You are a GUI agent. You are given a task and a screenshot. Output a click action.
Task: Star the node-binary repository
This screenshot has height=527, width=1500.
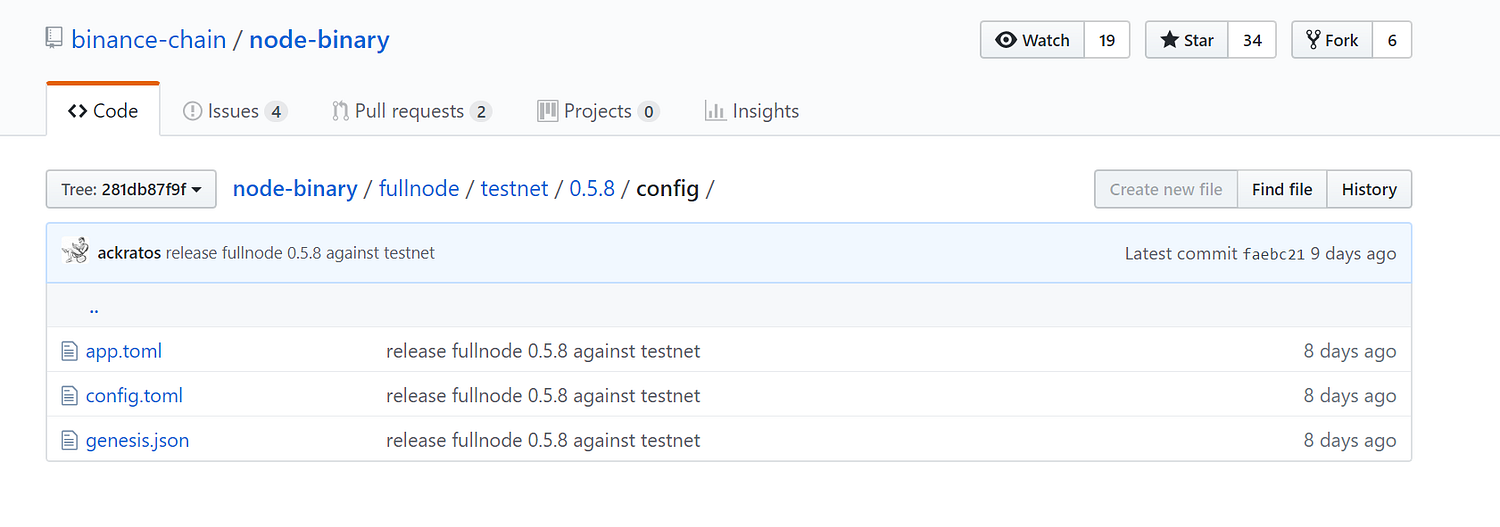[1186, 40]
